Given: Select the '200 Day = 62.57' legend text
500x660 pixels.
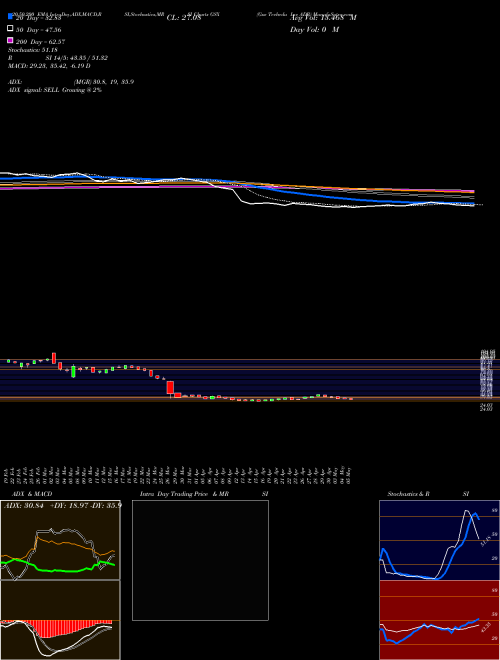Looking at the screenshot, I should point(41,42).
